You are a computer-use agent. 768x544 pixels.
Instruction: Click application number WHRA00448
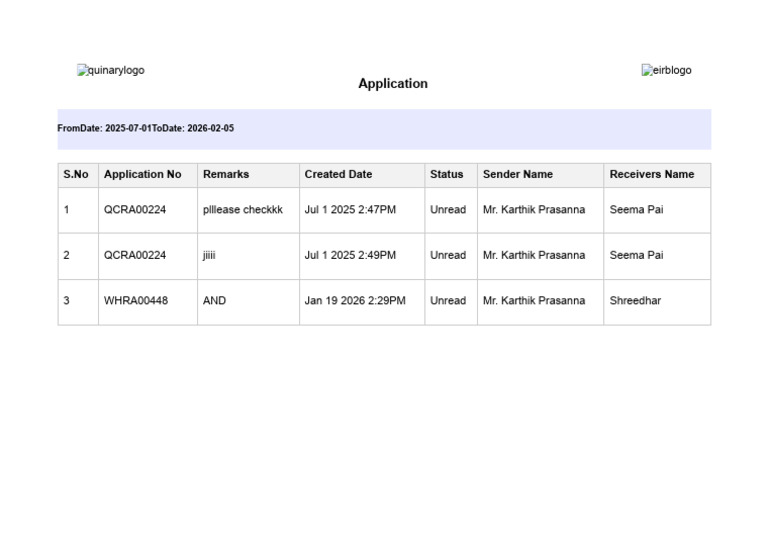coord(136,301)
